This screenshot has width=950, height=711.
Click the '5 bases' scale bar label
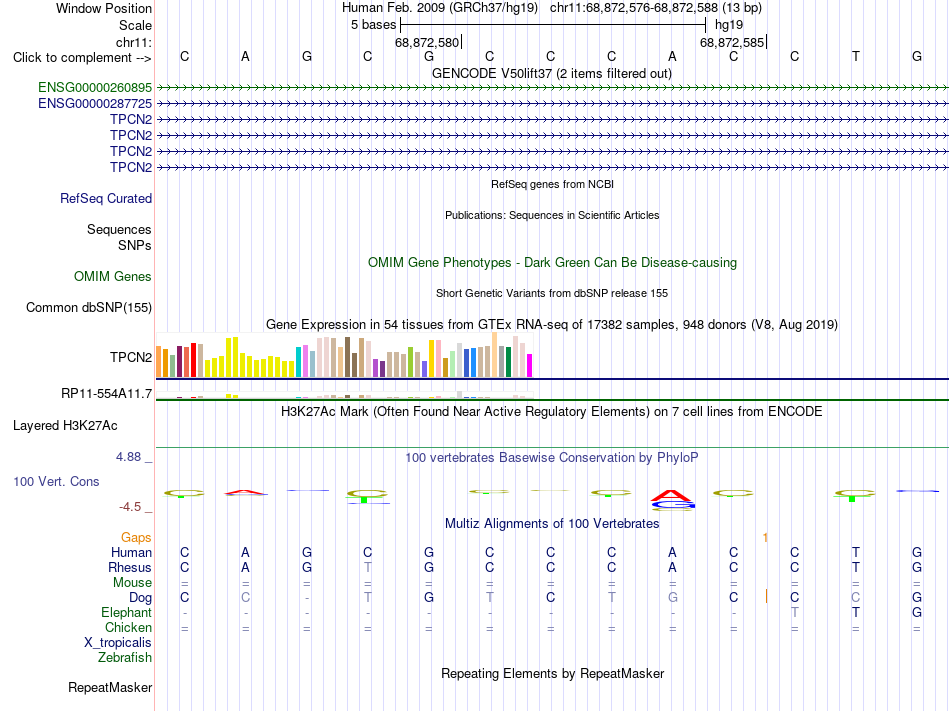373,25
